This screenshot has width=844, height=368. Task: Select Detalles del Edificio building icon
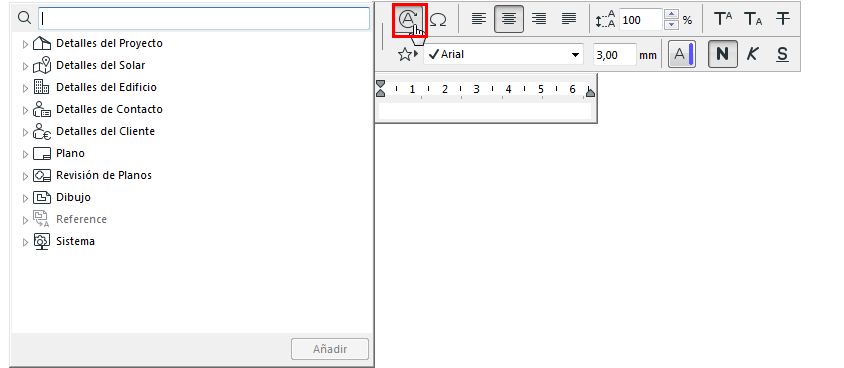(x=41, y=87)
